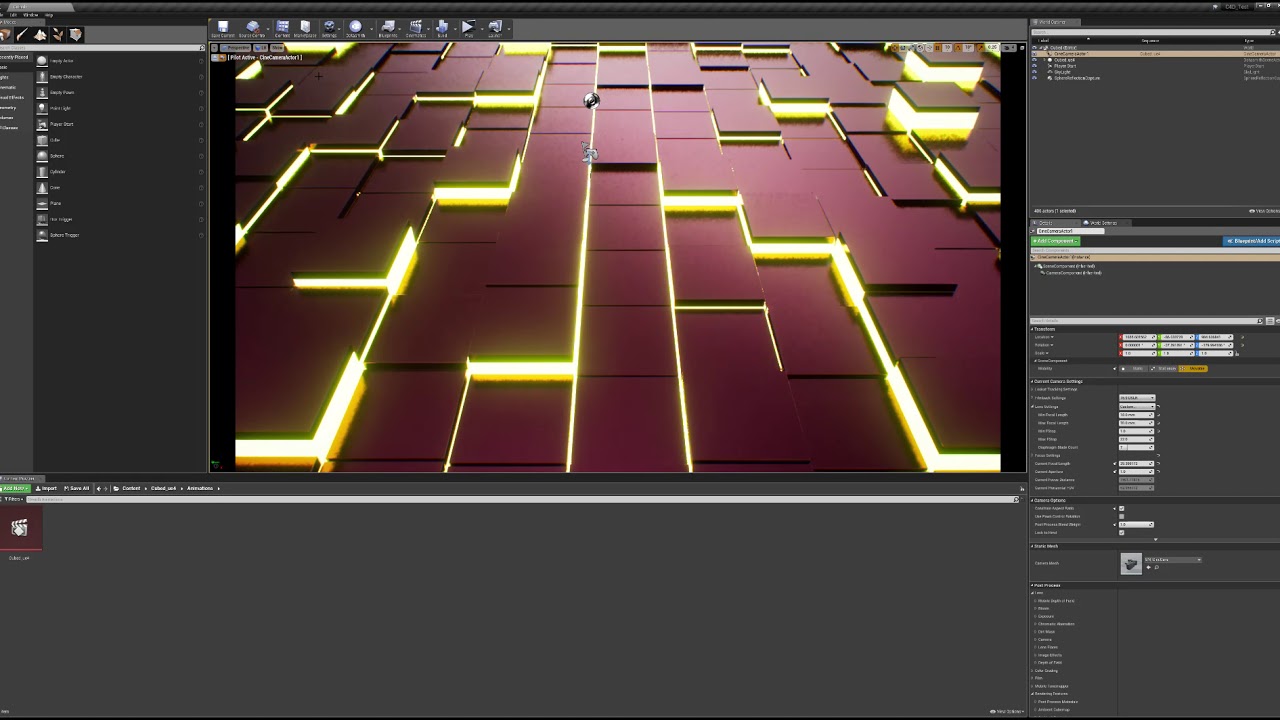Open Source Control from the toolbar

(252, 28)
